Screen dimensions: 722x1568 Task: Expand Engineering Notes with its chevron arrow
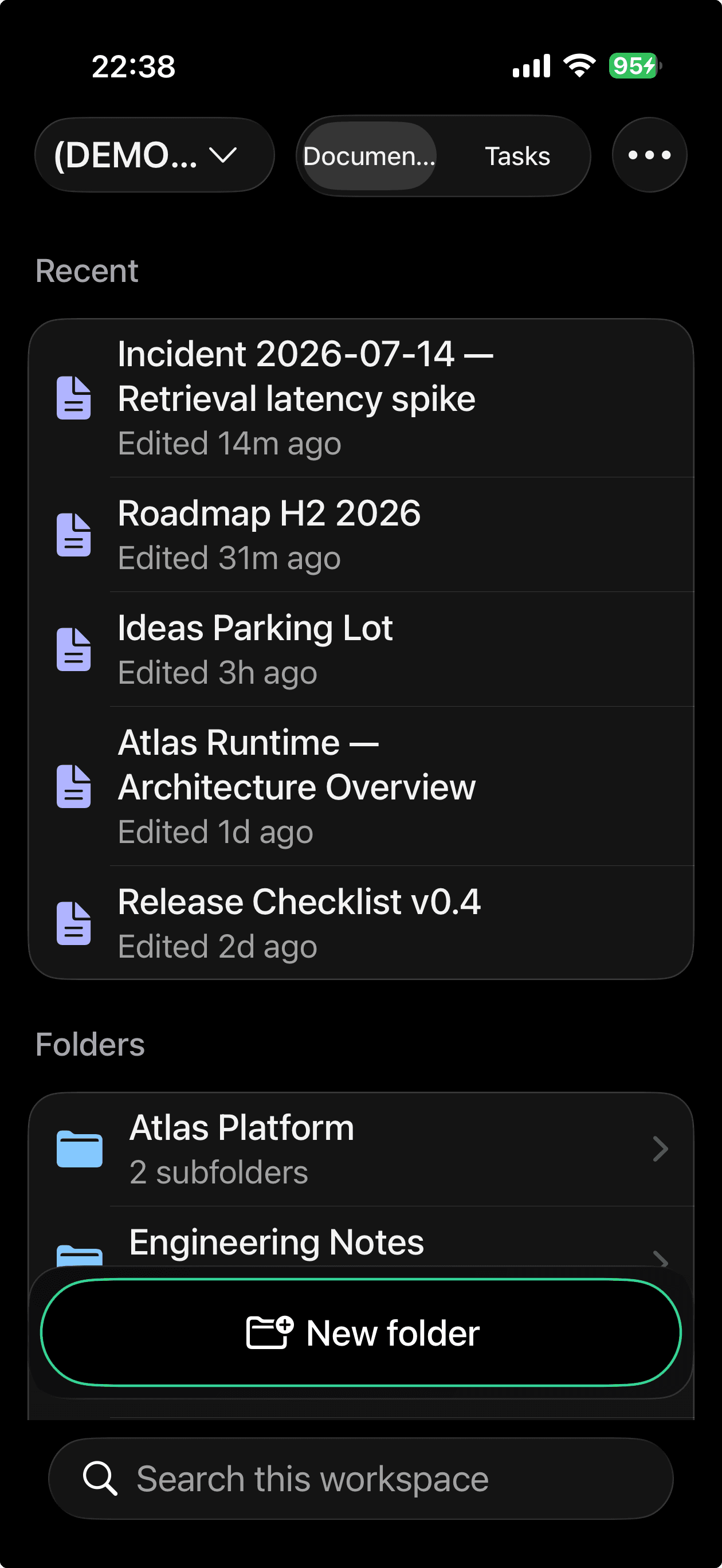coord(661,1257)
